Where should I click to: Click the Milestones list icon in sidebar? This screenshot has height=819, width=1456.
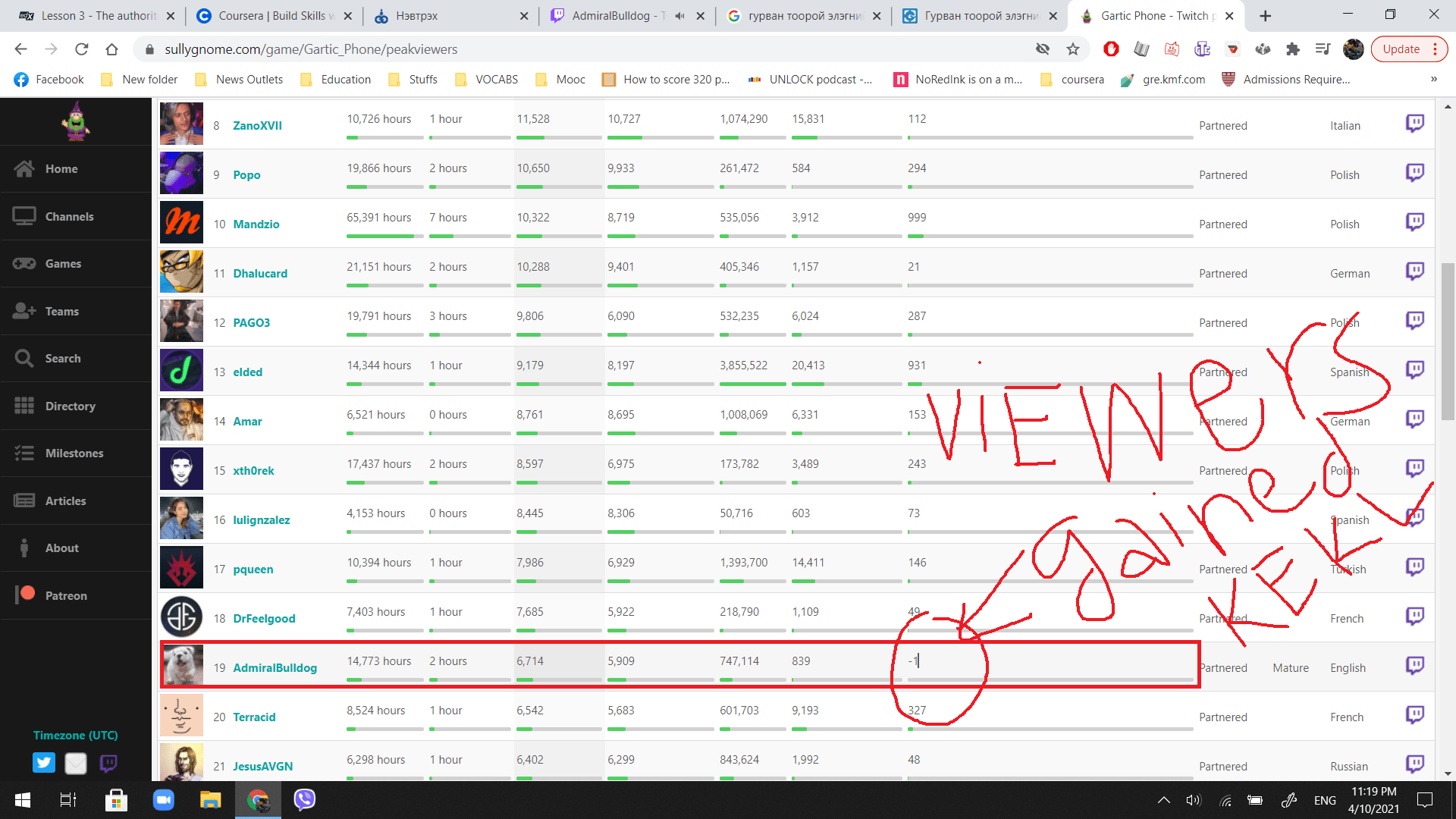[24, 453]
